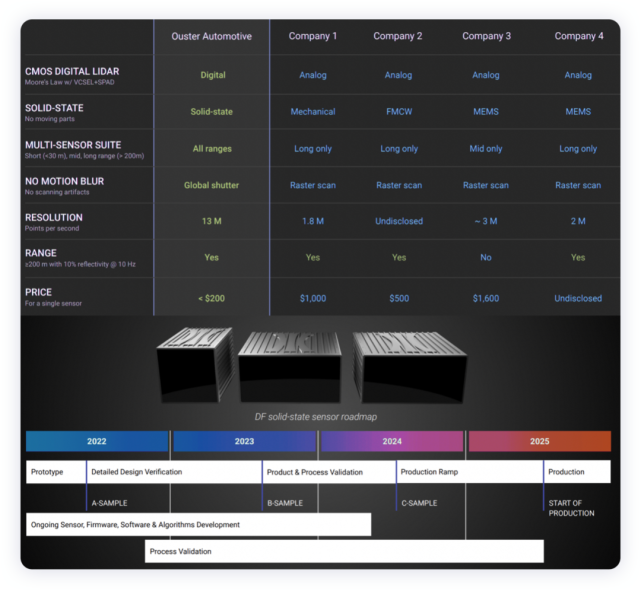Click the START OF PRODUCTION milestone
This screenshot has width=641, height=591.
click(571, 508)
